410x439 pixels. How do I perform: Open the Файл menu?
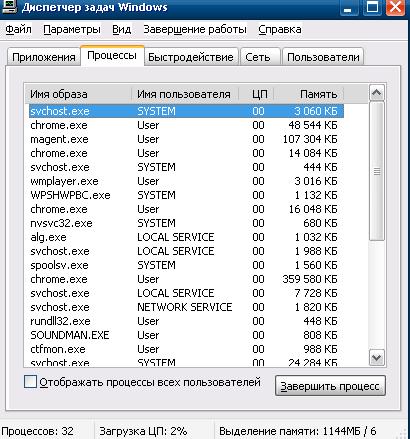[x=18, y=29]
